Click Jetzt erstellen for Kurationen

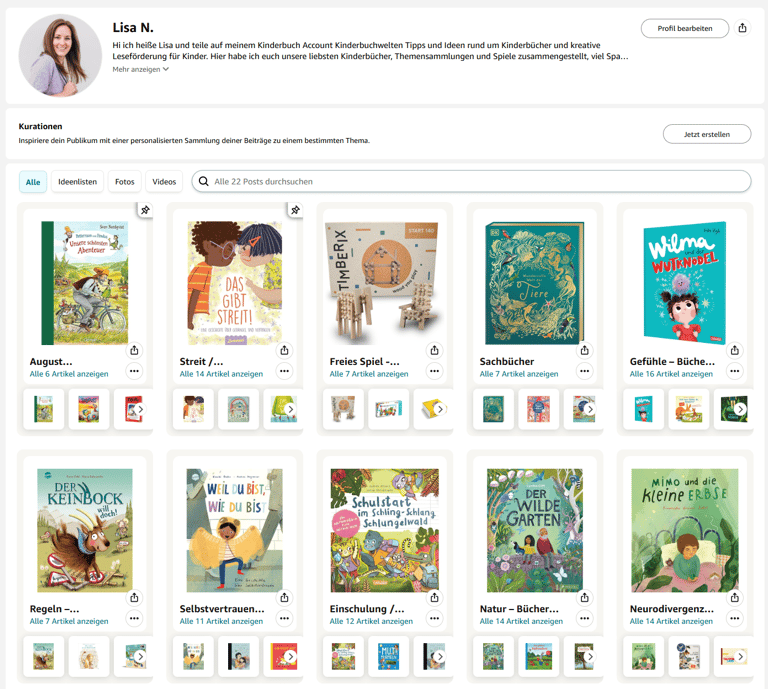tap(707, 134)
